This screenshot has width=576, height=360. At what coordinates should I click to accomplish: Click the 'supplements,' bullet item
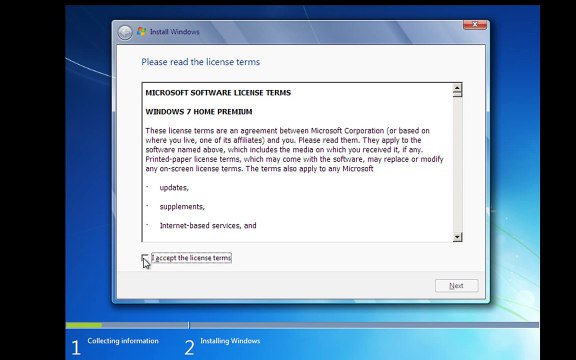click(x=182, y=207)
